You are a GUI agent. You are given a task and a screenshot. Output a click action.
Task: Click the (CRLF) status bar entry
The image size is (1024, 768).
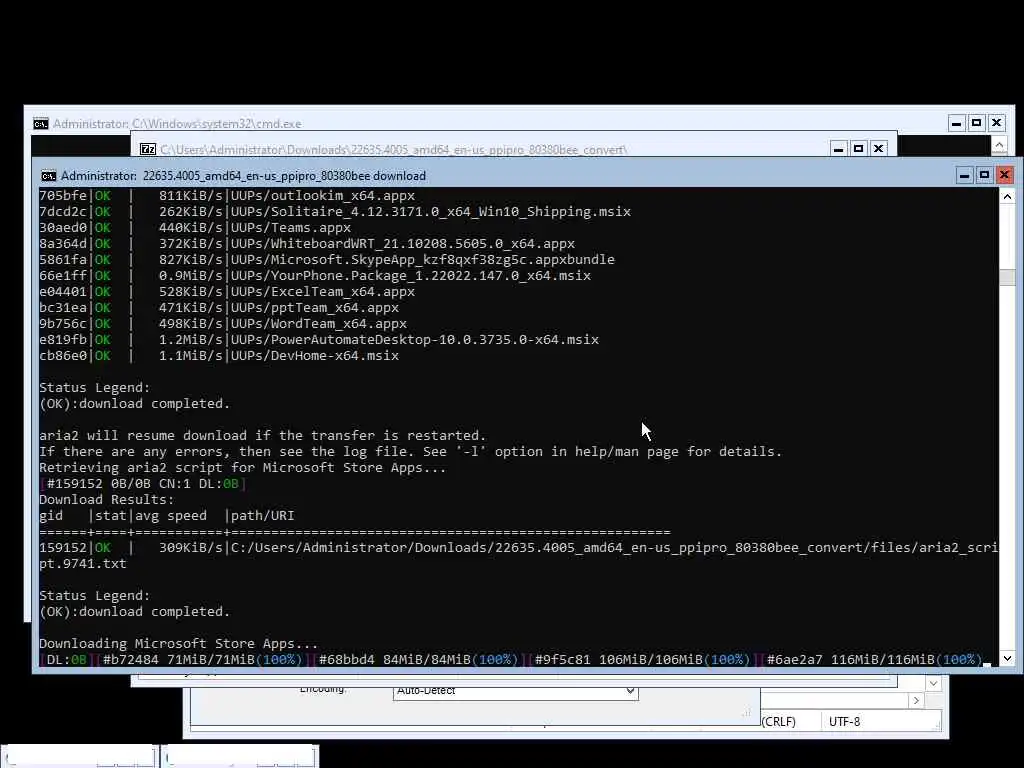(x=778, y=722)
